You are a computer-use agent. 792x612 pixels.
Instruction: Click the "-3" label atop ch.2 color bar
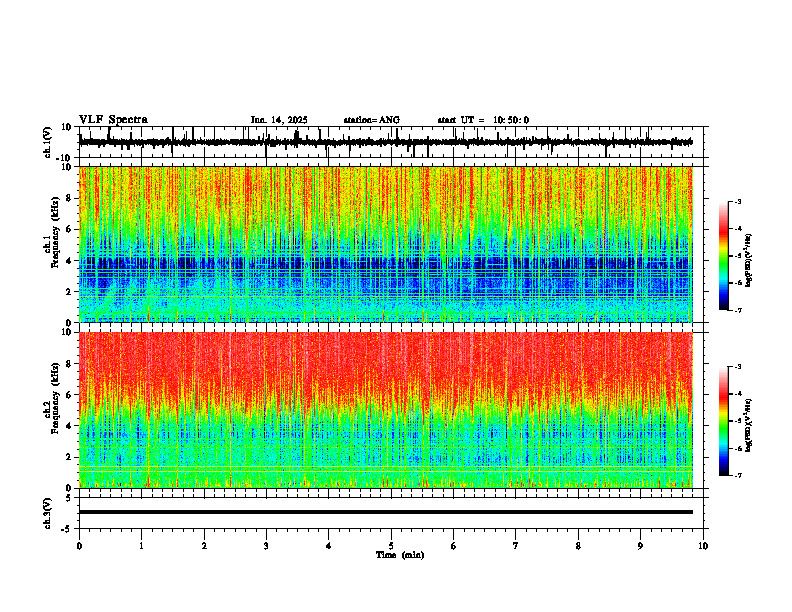pyautogui.click(x=738, y=367)
